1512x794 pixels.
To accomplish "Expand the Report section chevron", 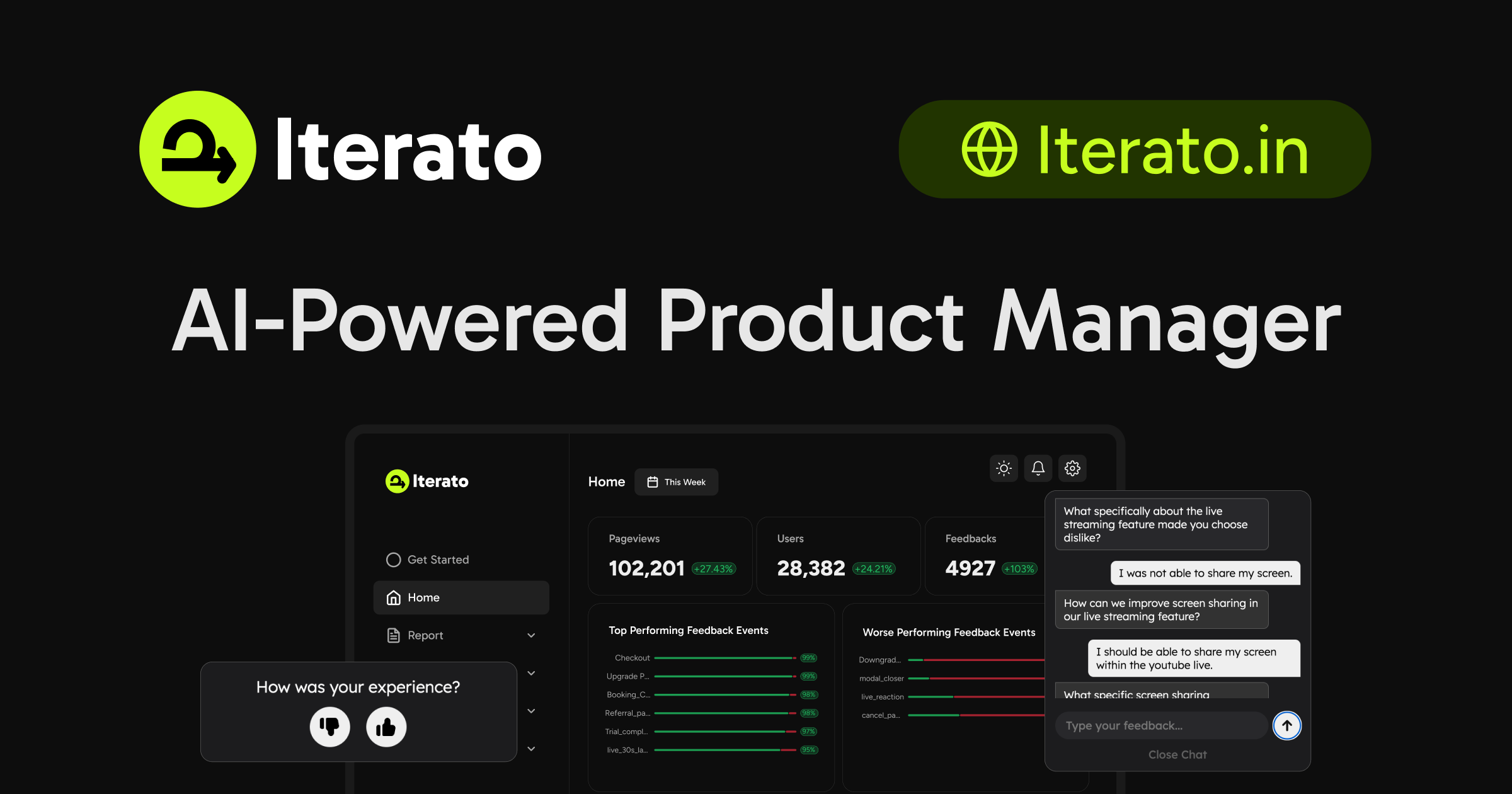I will click(x=531, y=635).
